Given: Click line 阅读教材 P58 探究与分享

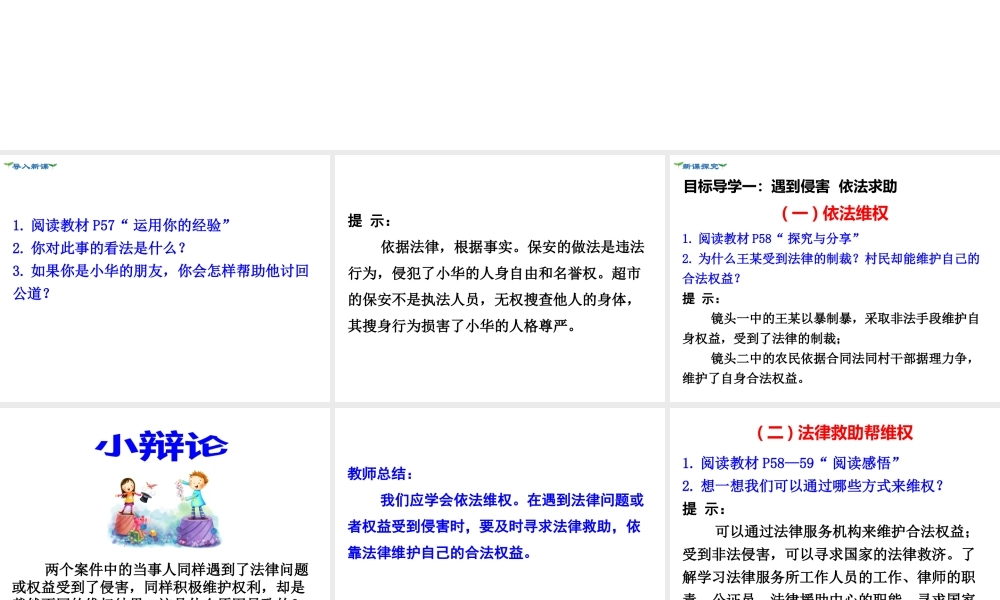Looking at the screenshot, I should click(x=768, y=239).
